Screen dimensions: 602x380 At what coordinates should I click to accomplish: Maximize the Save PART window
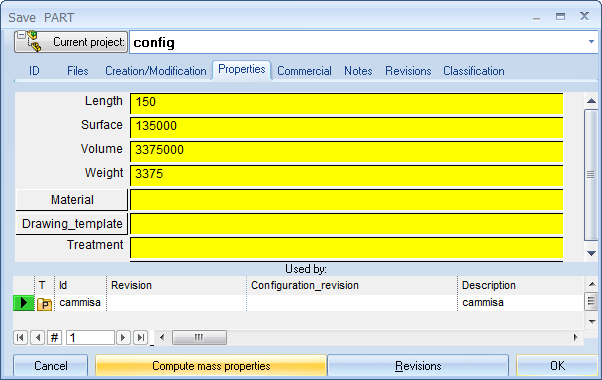click(x=561, y=17)
